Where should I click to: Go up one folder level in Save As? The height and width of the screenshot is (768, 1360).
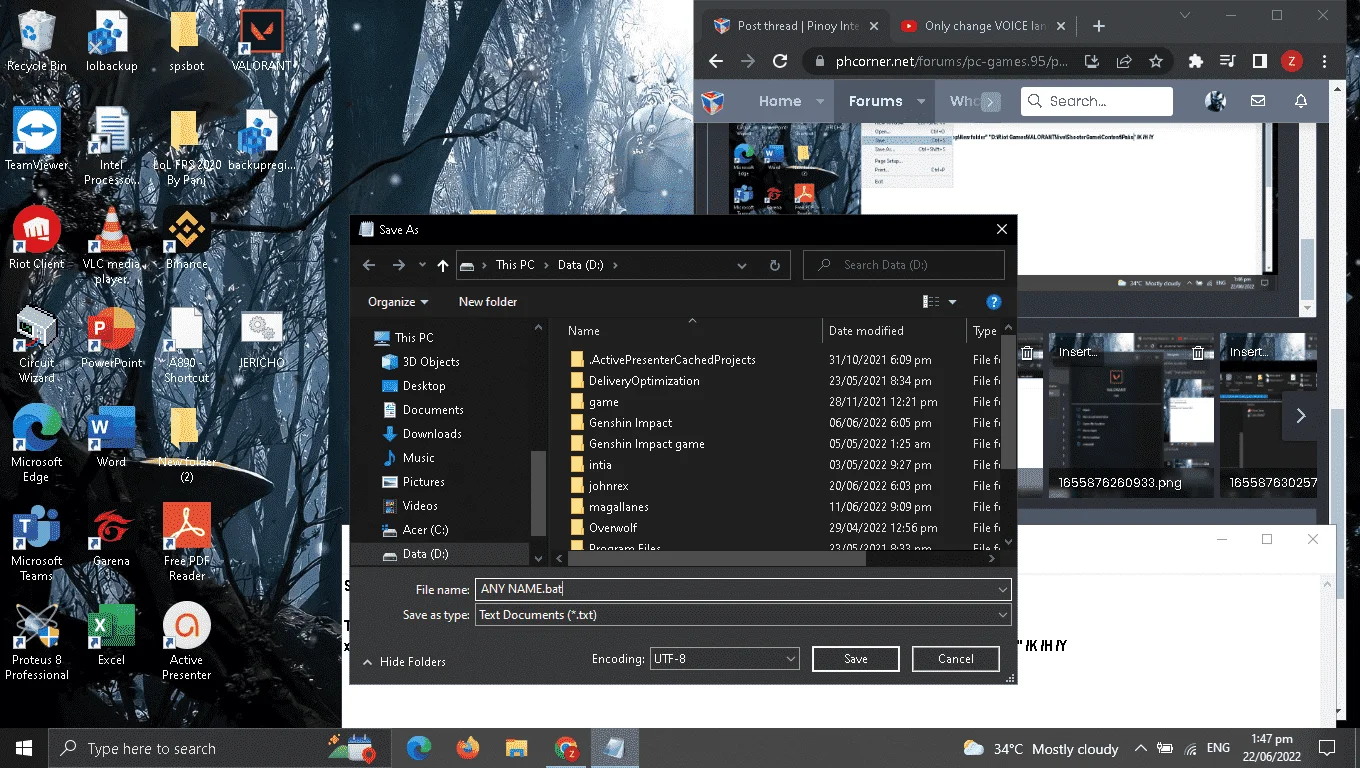(443, 265)
